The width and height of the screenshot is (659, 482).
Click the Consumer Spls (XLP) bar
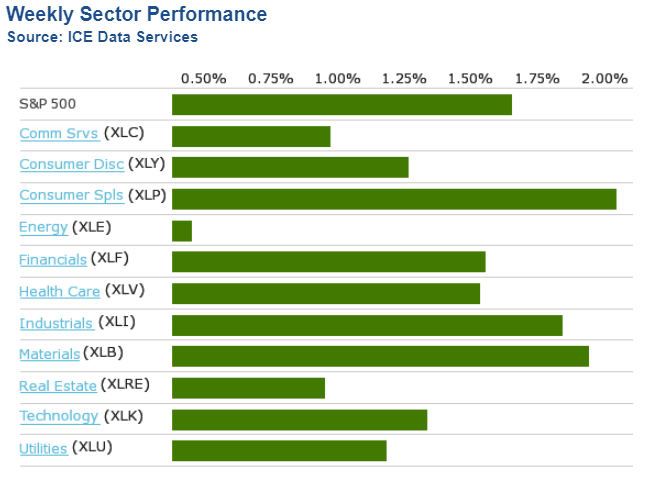click(x=394, y=199)
